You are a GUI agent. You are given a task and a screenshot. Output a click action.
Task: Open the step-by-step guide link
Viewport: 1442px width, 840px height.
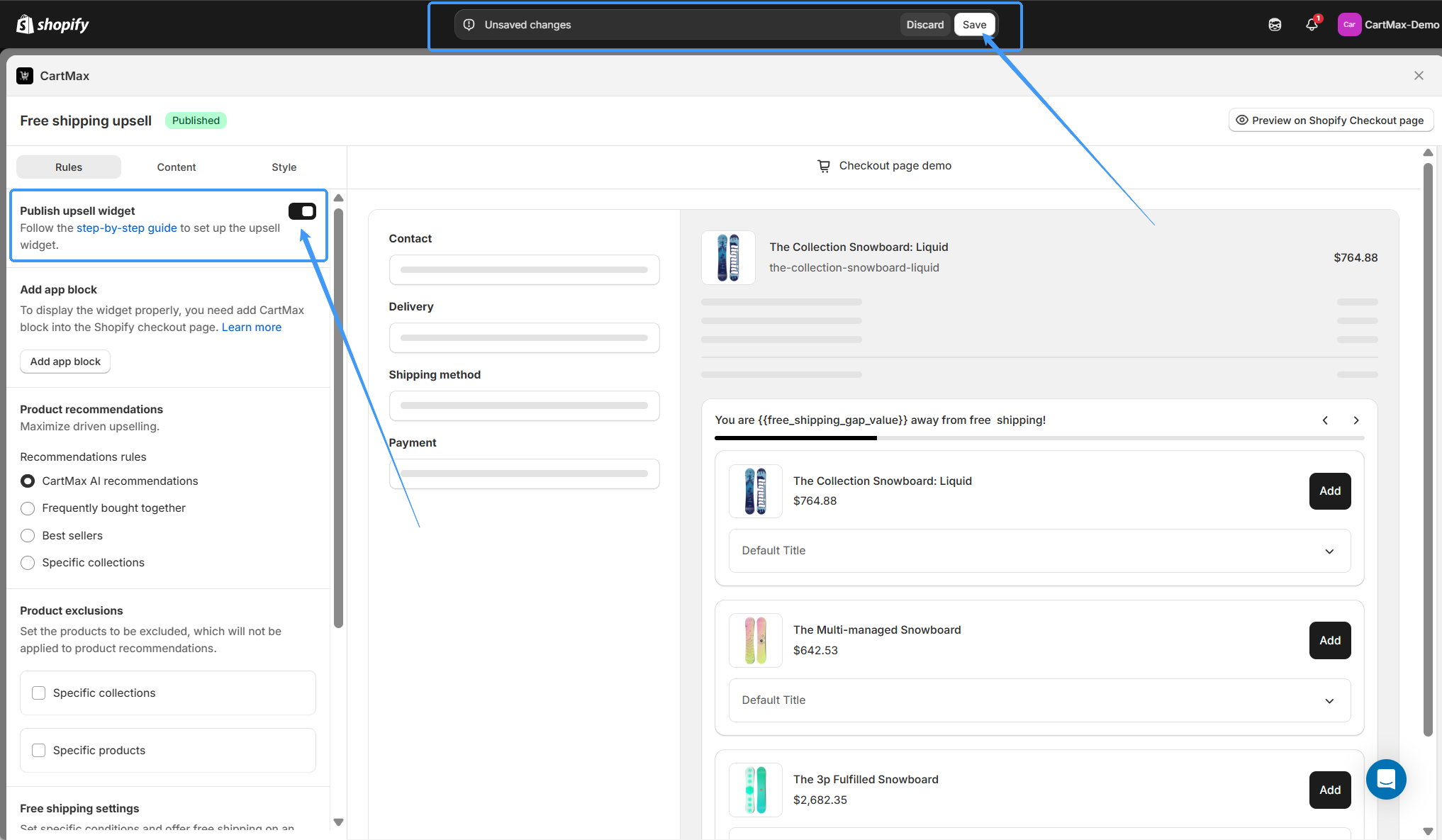click(127, 228)
